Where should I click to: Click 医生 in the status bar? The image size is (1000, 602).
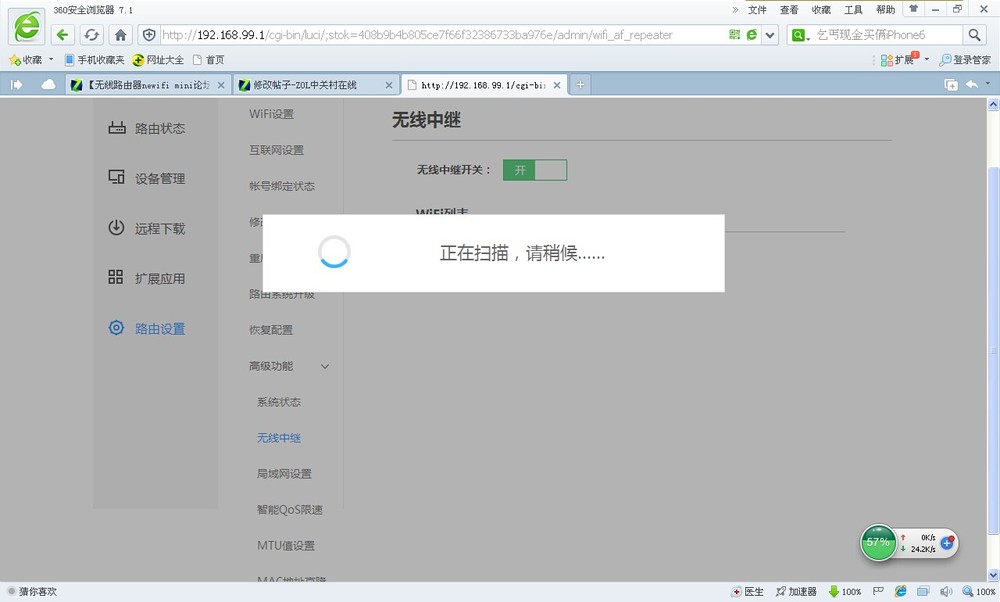point(747,591)
